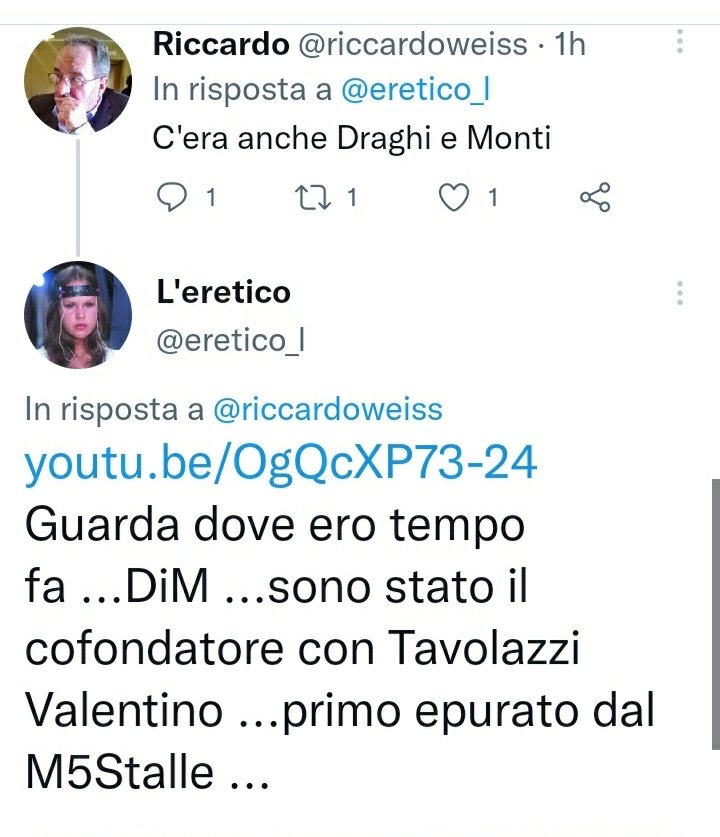Click the vertical scrollbar thumb on the right edge

716,614
